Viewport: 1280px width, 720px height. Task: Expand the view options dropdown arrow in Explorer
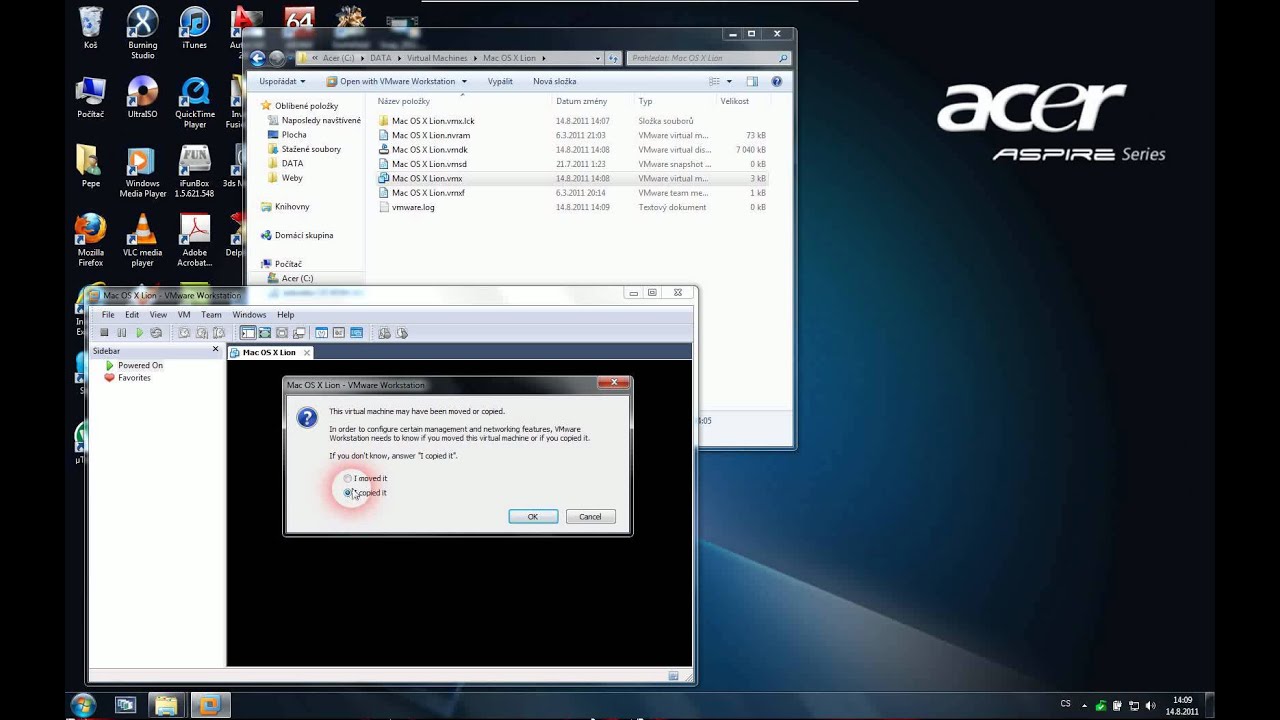(x=729, y=81)
